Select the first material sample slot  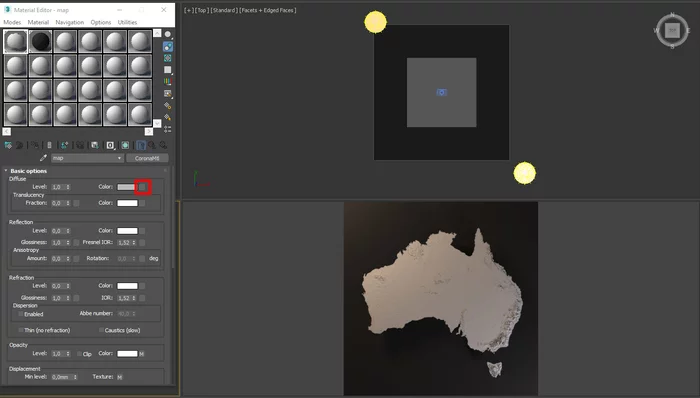tap(16, 41)
